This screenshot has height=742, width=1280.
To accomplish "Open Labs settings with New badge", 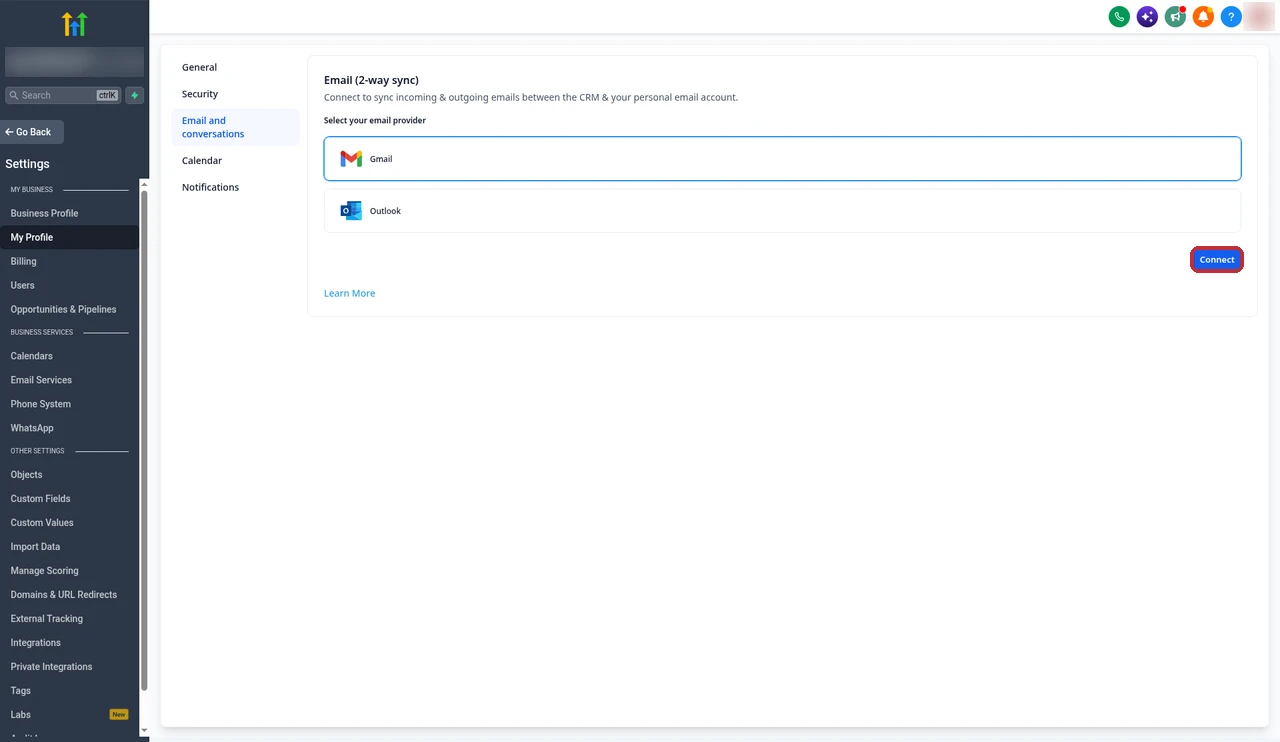I will pyautogui.click(x=70, y=714).
